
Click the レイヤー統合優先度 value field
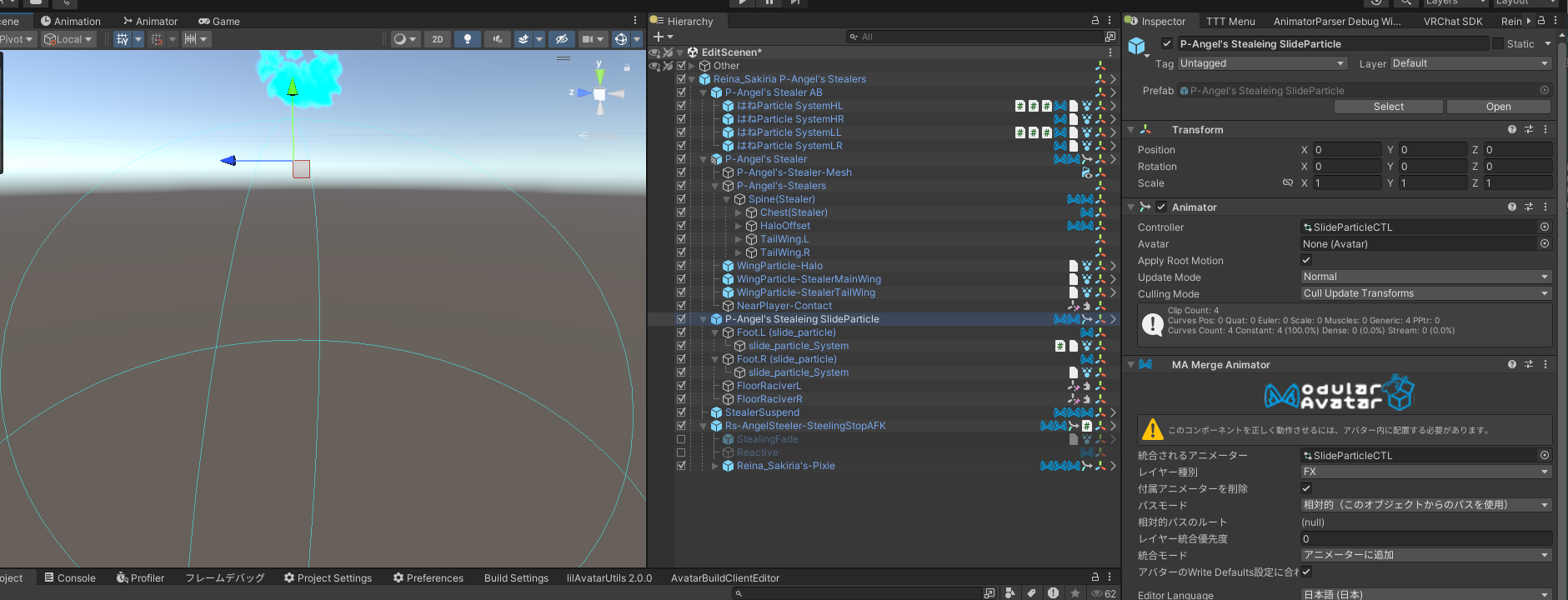[x=1426, y=538]
